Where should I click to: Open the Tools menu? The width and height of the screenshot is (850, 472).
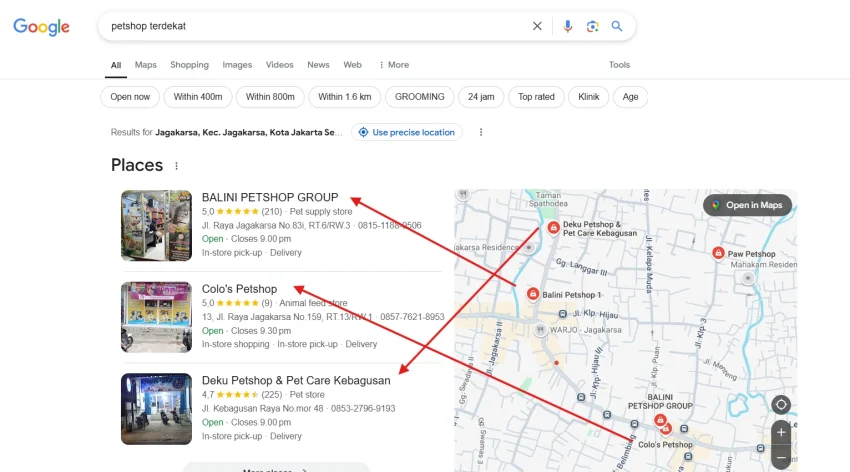[x=619, y=64]
